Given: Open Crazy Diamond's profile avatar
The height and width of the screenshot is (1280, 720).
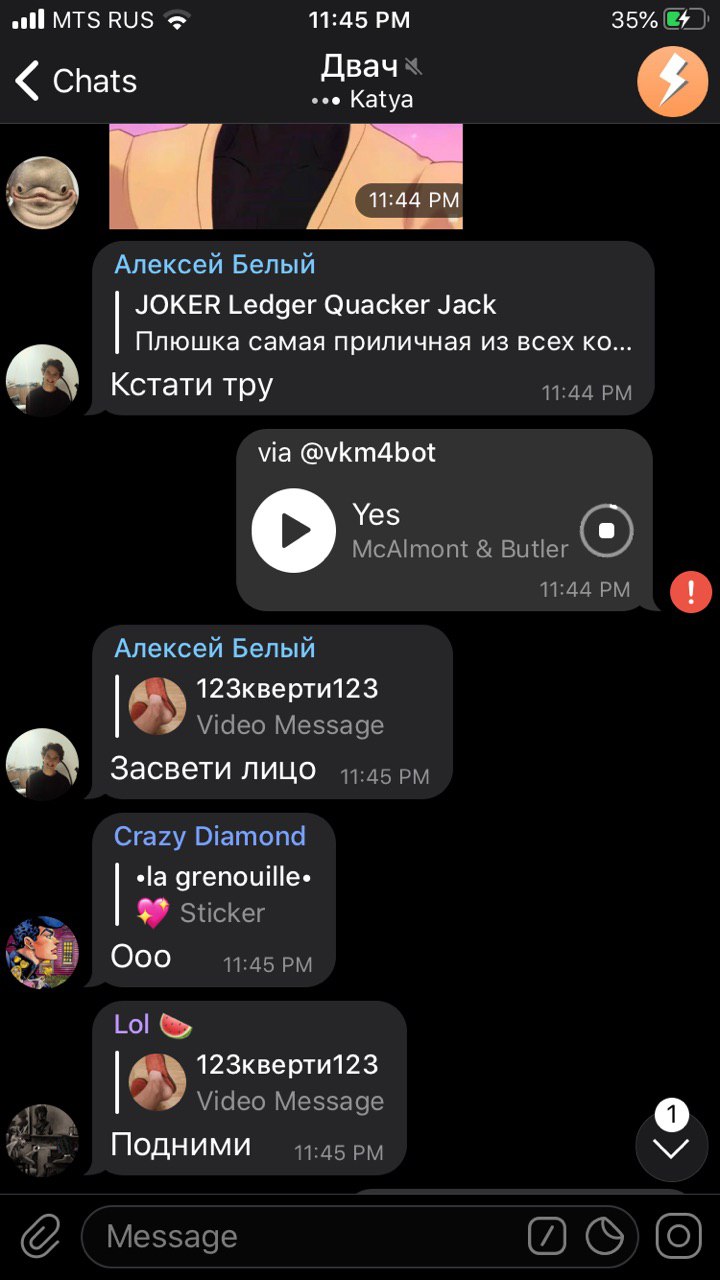Looking at the screenshot, I should point(42,952).
